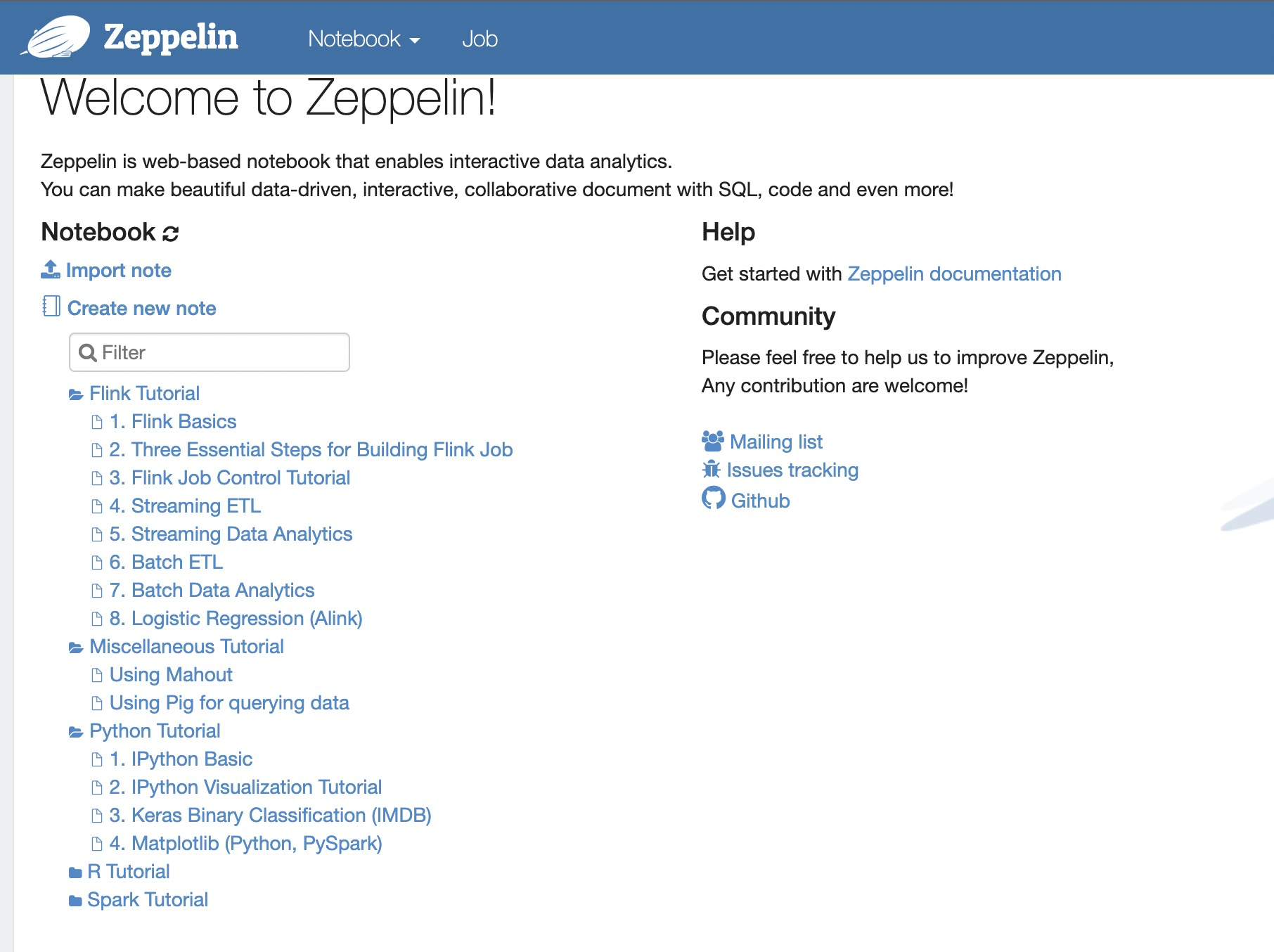This screenshot has height=952, width=1274.
Task: Collapse the Flink Tutorial folder icon
Action: 76,394
